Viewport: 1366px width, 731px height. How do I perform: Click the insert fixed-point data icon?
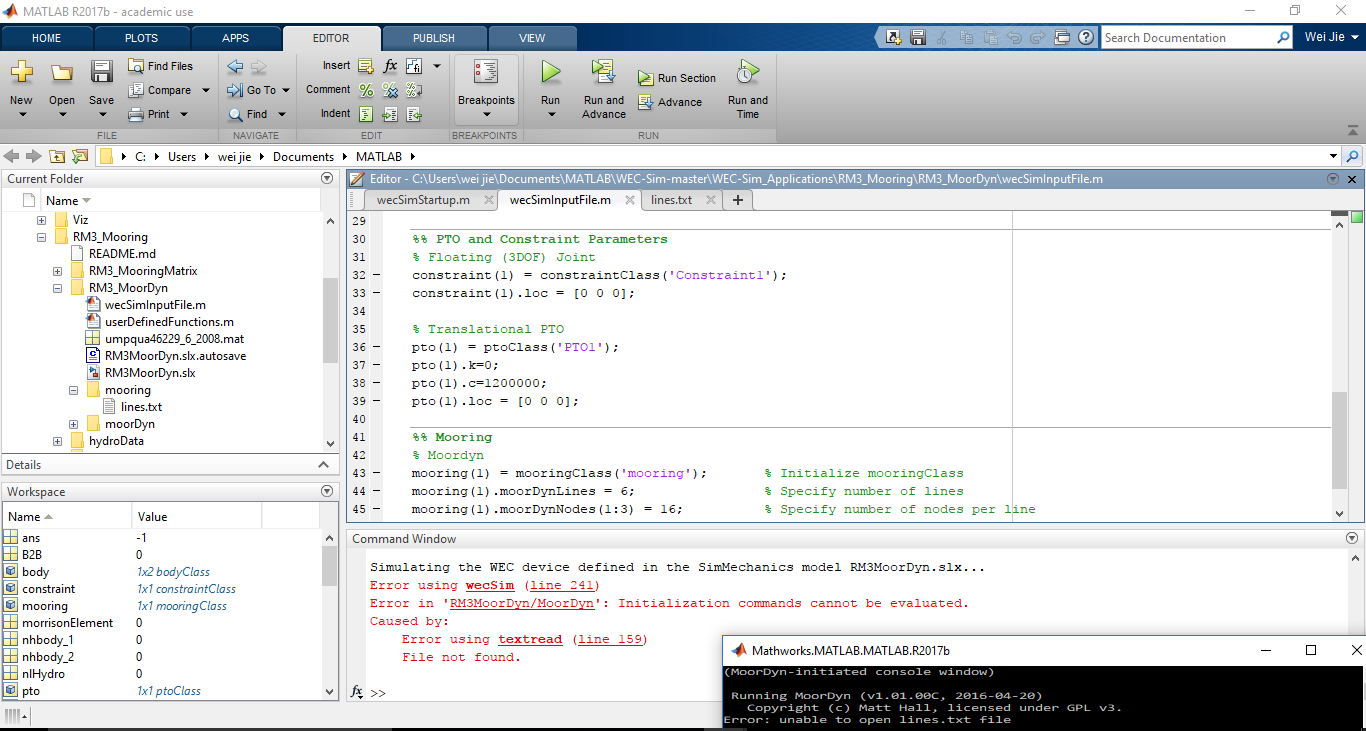pos(413,66)
